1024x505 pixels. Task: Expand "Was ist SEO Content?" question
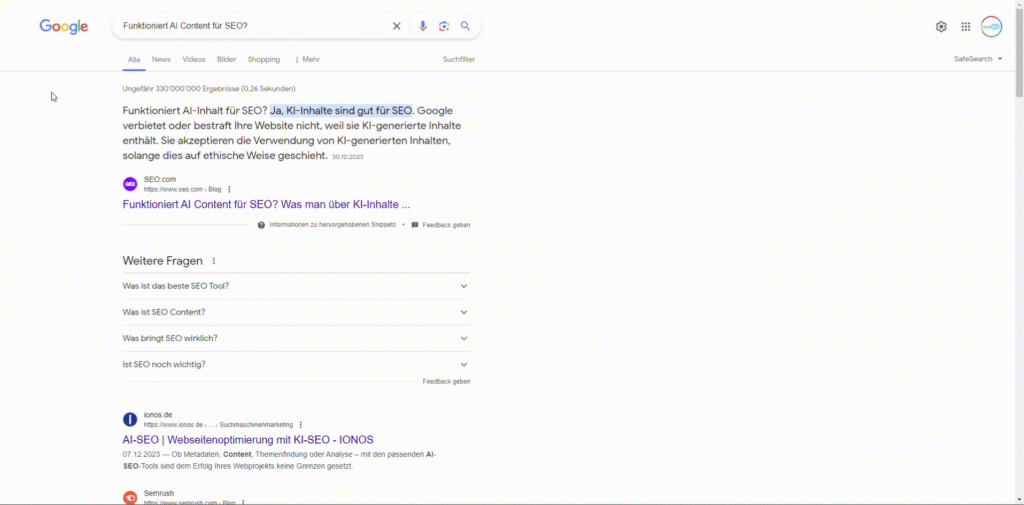(x=463, y=312)
